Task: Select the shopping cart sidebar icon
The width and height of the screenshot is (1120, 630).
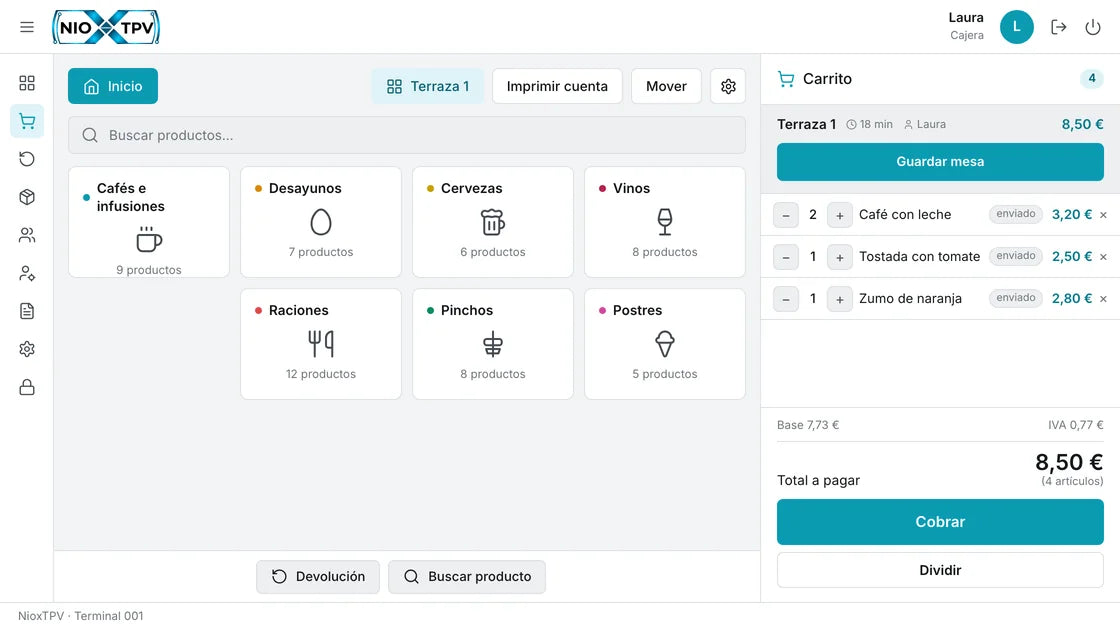Action: pos(26,121)
